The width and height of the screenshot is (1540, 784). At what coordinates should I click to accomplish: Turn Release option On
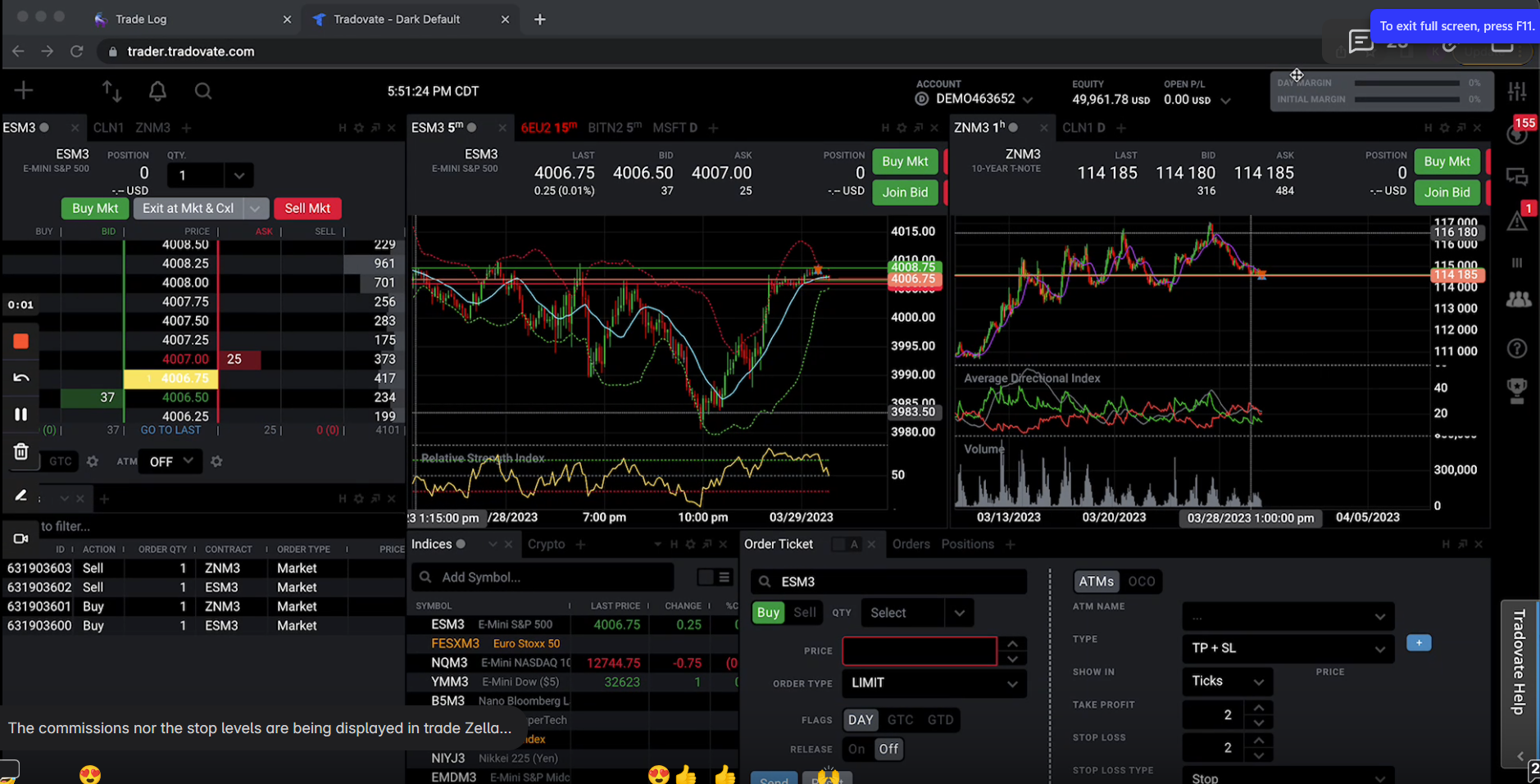[856, 749]
